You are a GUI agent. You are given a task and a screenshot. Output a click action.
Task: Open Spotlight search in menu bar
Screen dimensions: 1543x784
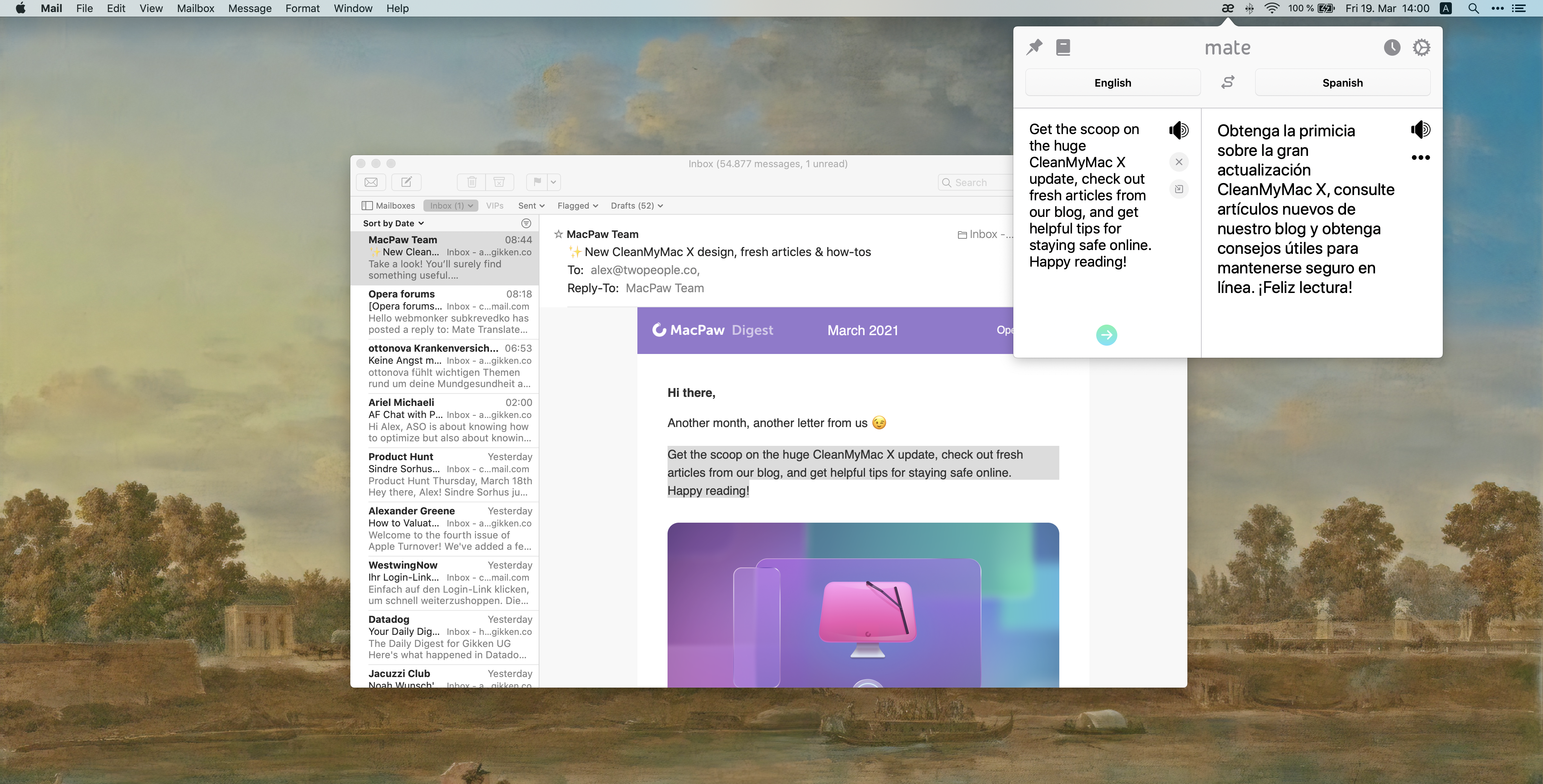[x=1473, y=8]
